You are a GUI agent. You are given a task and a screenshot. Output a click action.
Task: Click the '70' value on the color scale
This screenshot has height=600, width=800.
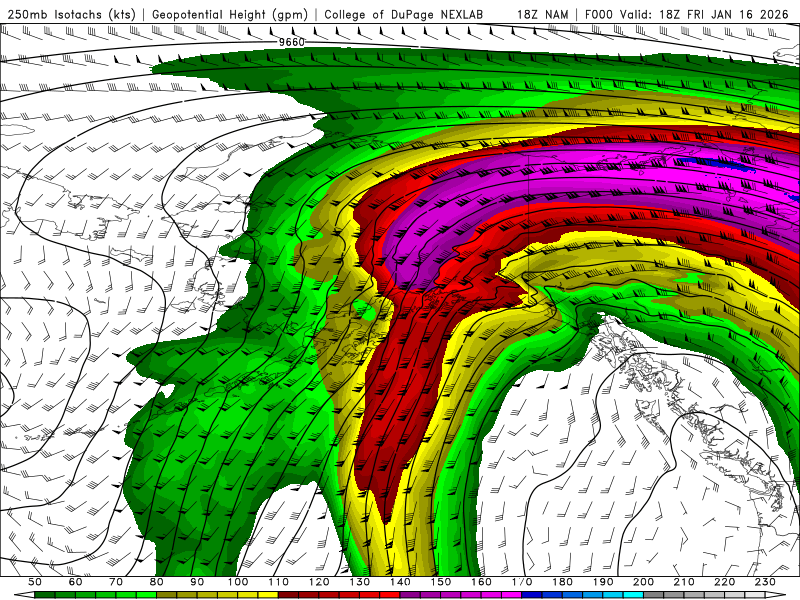[x=116, y=582]
